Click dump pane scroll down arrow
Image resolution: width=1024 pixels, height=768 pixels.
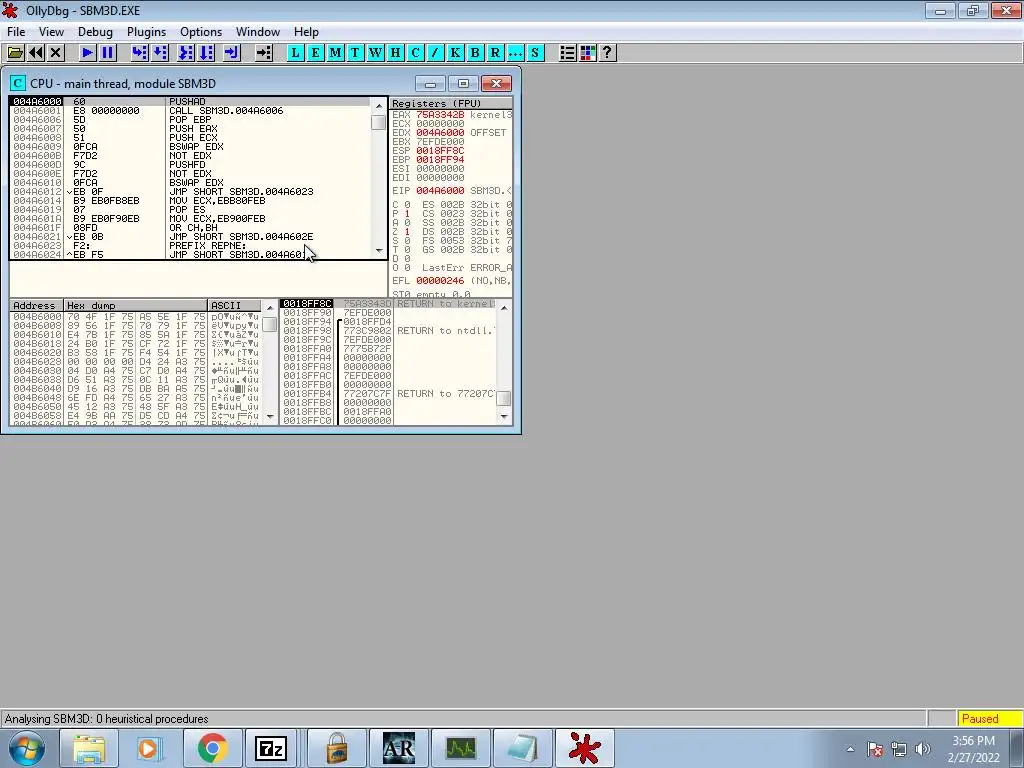270,416
